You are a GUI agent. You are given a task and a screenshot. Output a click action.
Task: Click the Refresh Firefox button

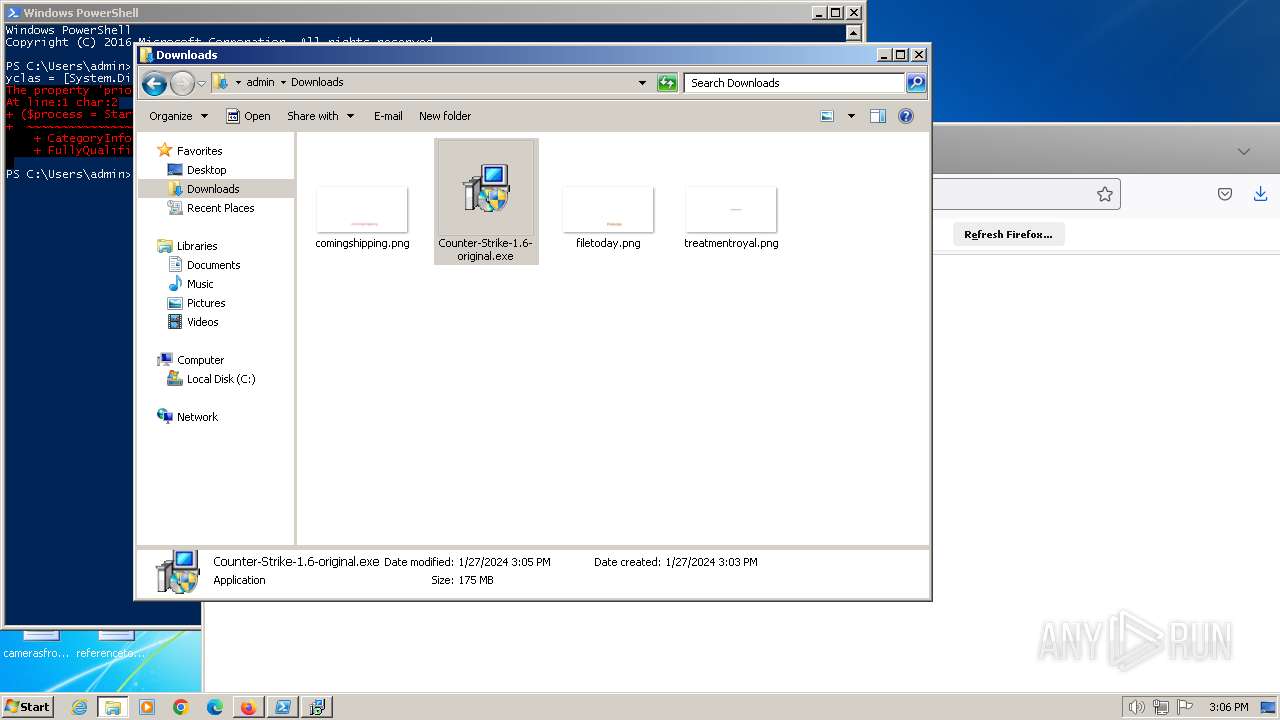coord(1008,234)
